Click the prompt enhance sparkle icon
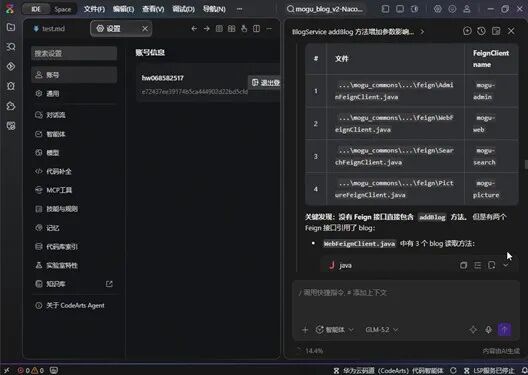The height and width of the screenshot is (375, 528). point(473,330)
